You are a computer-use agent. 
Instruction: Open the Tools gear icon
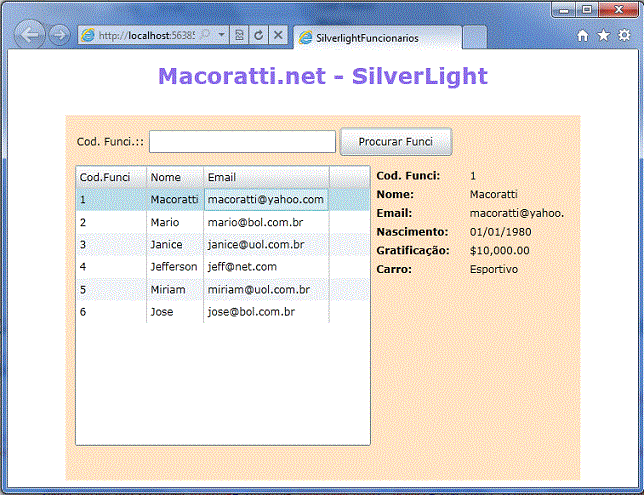tap(624, 35)
